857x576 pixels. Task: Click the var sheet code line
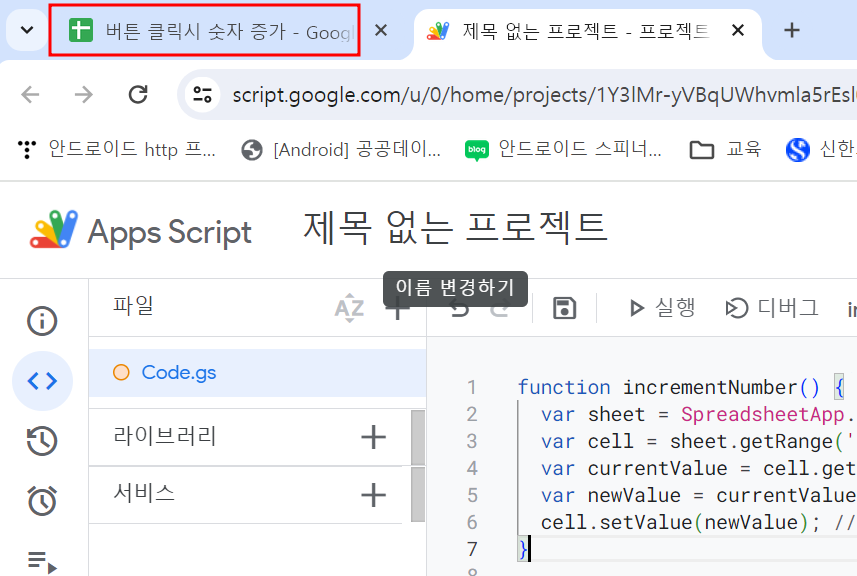click(697, 414)
